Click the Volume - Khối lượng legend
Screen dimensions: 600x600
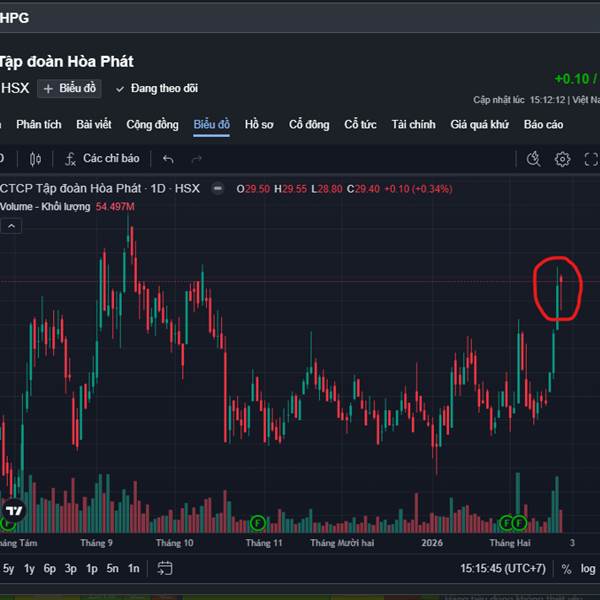[x=45, y=207]
